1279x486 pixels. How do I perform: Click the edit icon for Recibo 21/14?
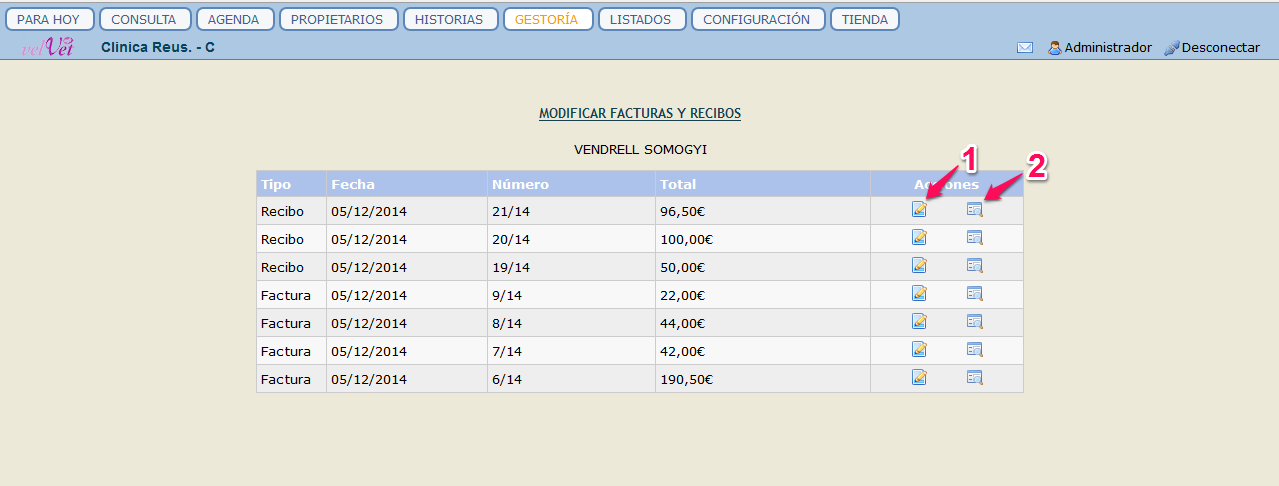pyautogui.click(x=919, y=209)
